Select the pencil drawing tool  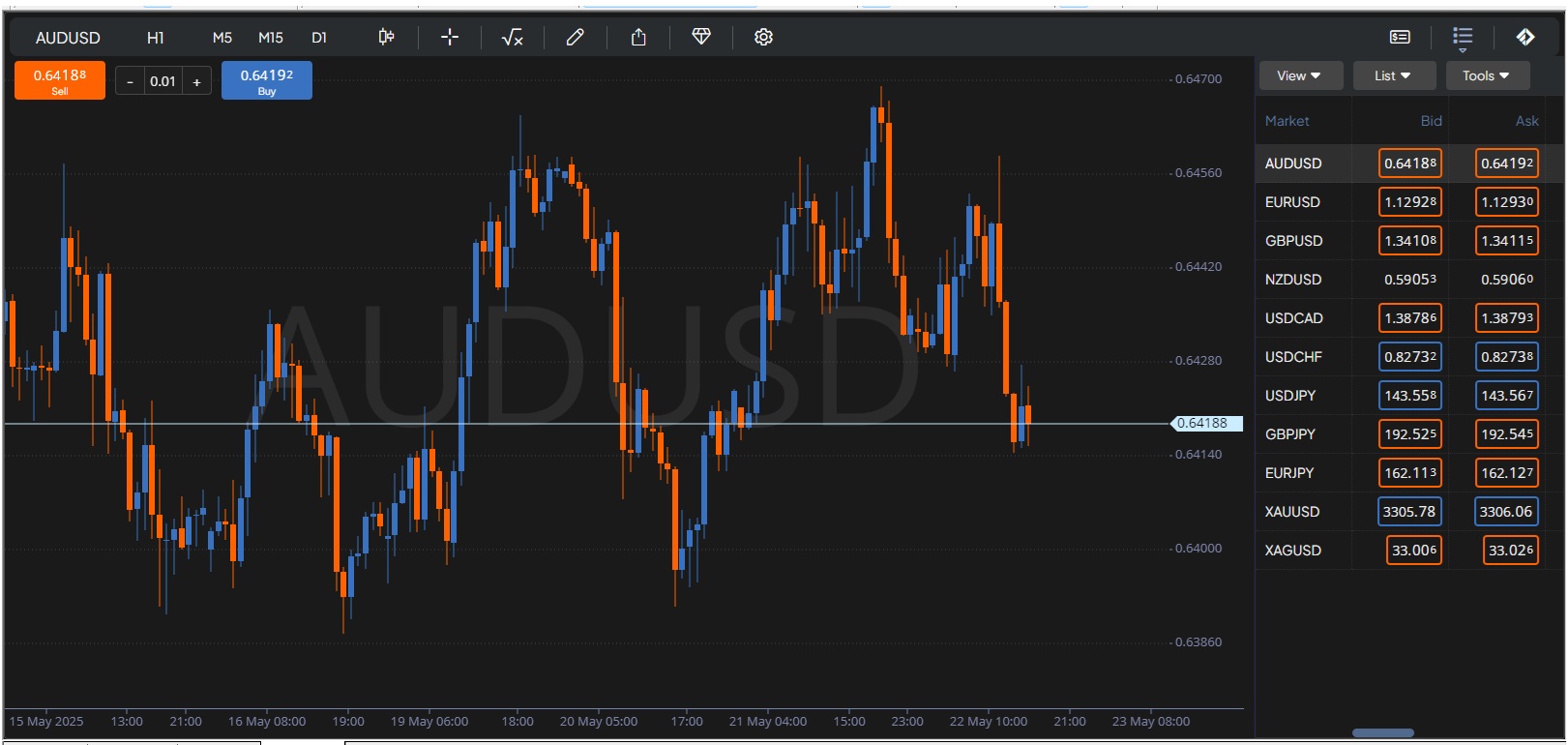[575, 37]
